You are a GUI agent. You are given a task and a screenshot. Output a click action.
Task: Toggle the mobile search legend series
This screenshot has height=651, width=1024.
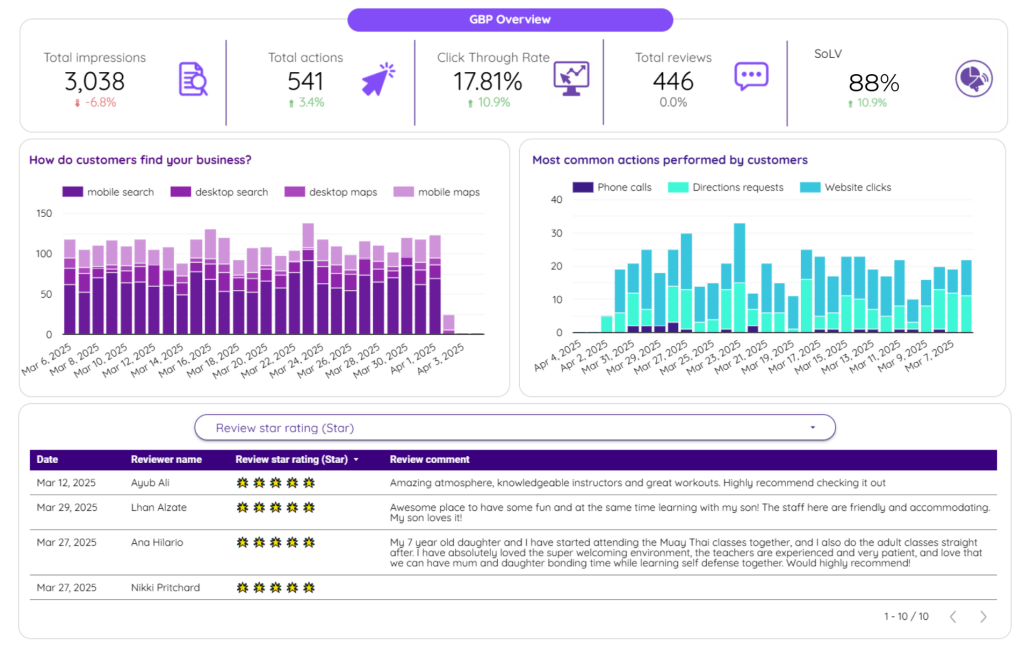(x=108, y=192)
